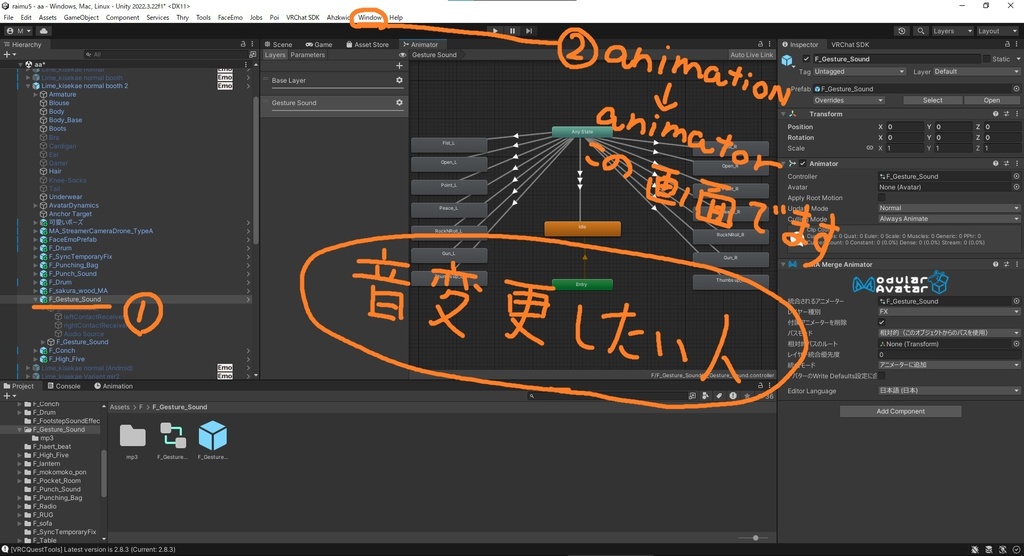The height and width of the screenshot is (556, 1024).
Task: Open the FX layer type dropdown
Action: coord(948,312)
